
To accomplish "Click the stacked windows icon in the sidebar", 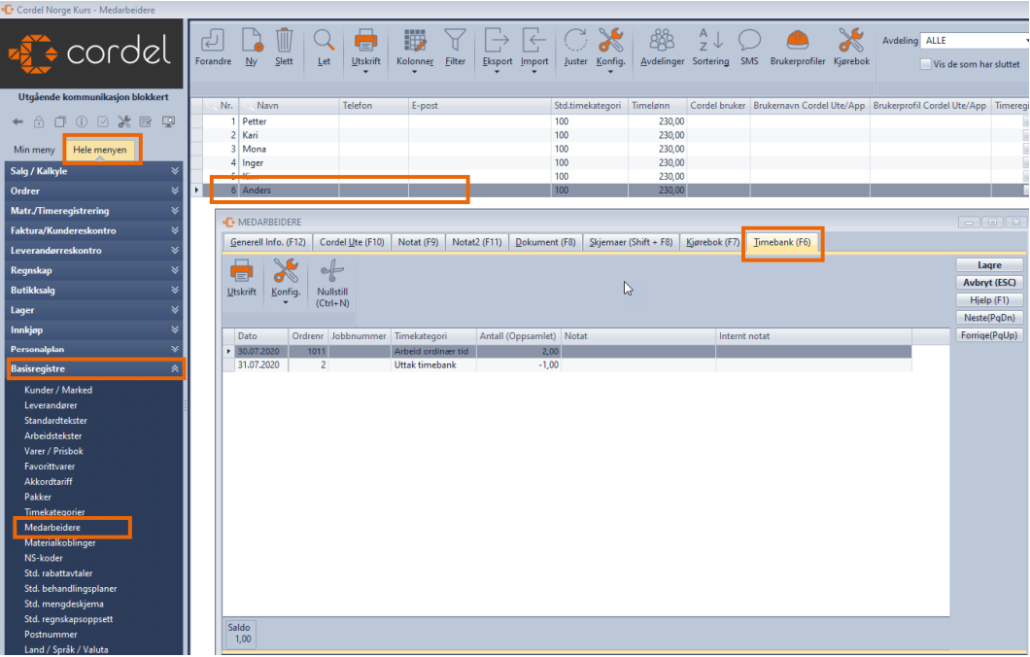I will [x=60, y=122].
